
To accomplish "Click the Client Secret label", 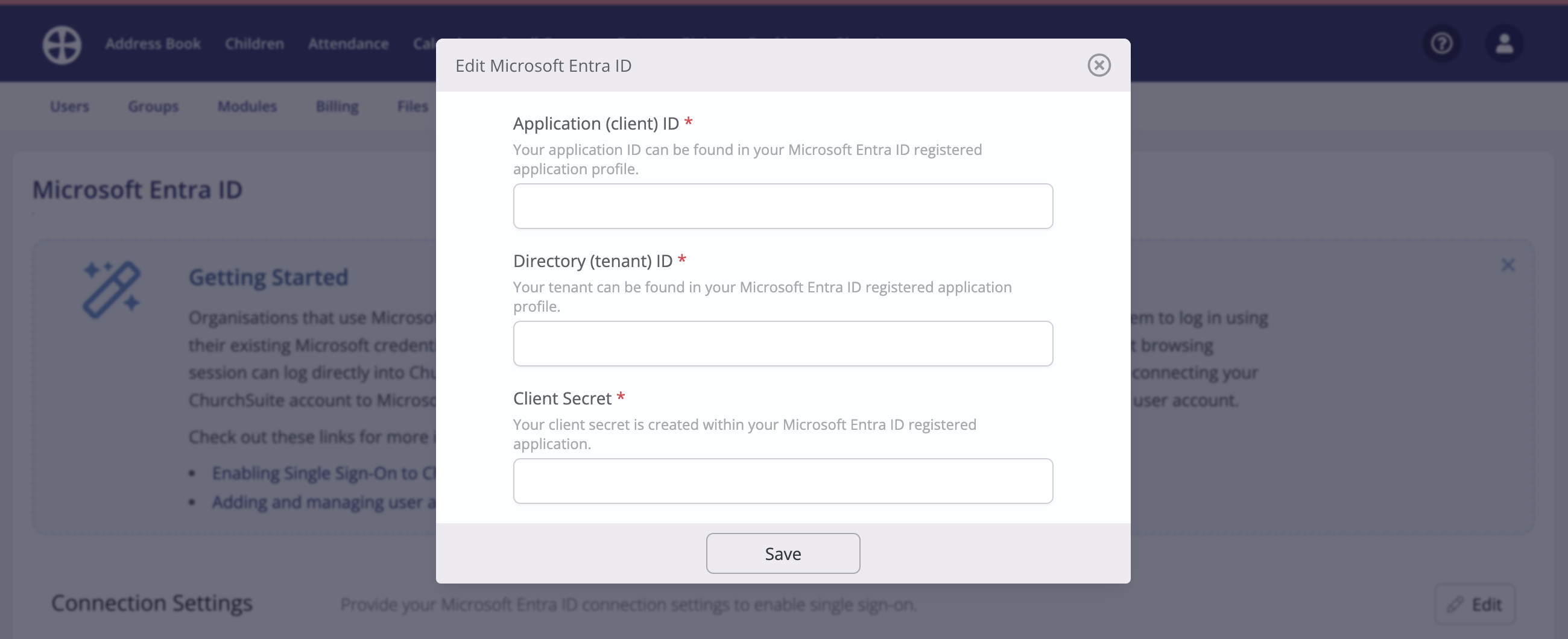I will click(562, 398).
